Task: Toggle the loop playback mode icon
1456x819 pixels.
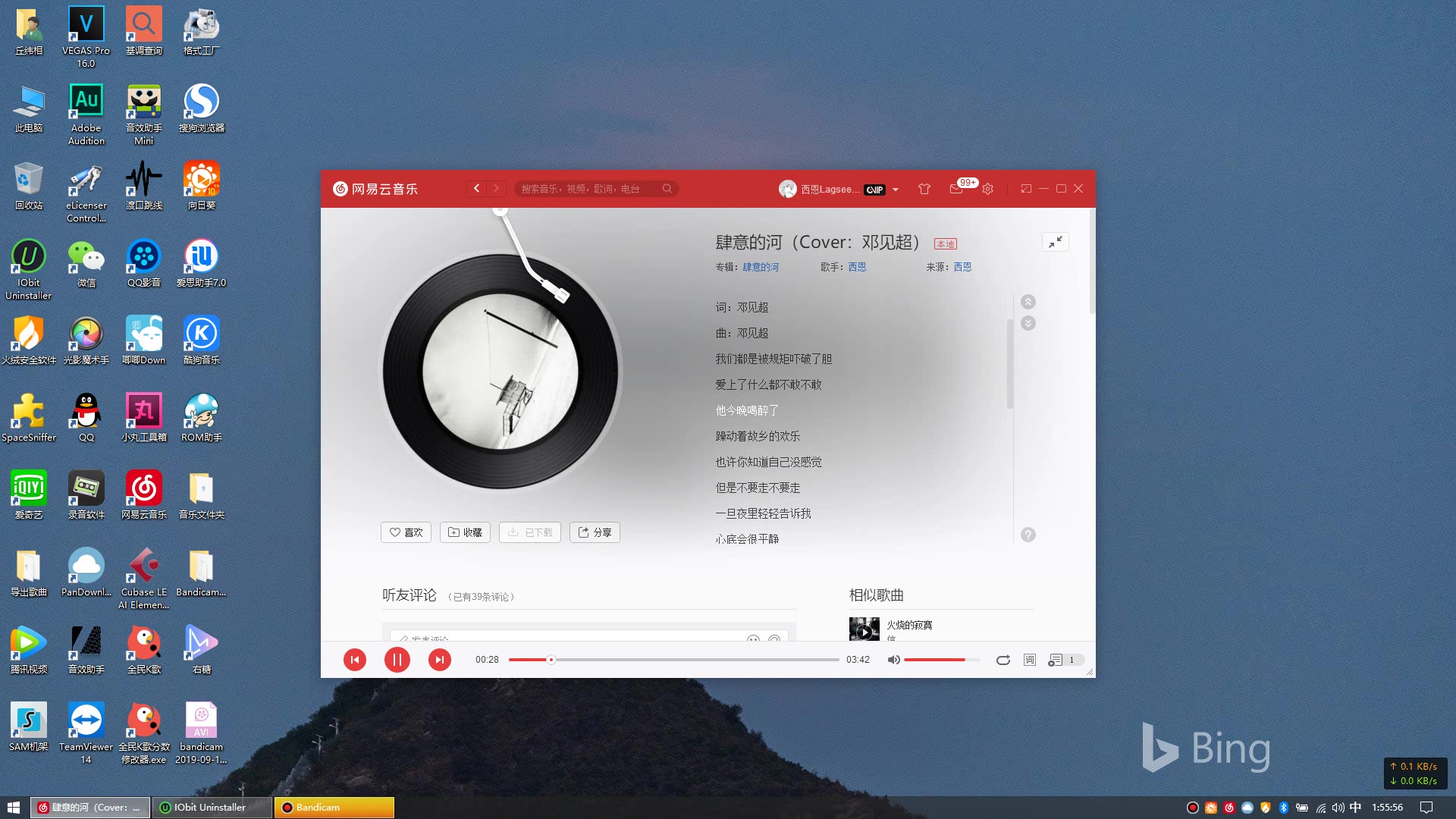Action: click(1003, 660)
